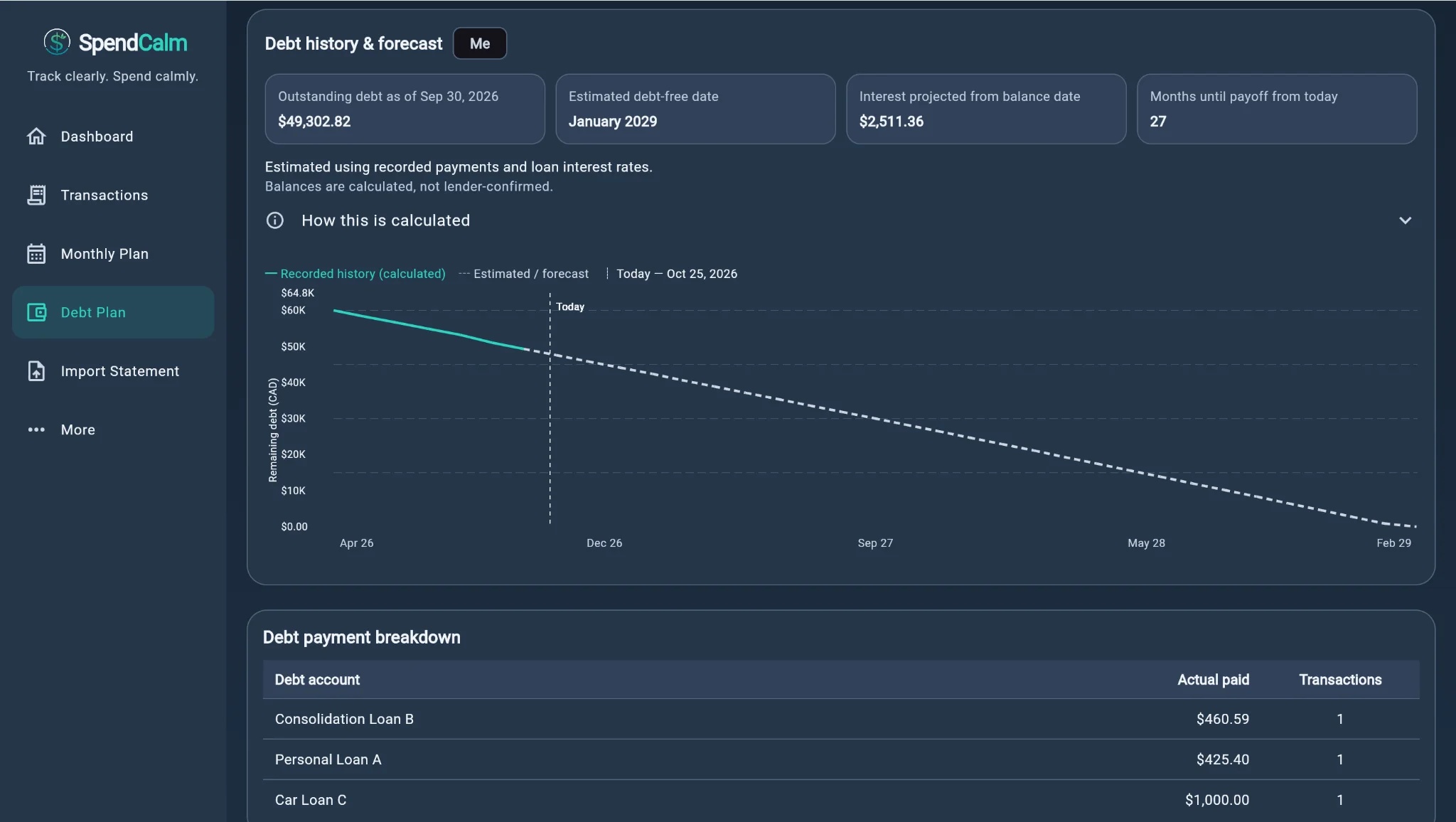Click the Dec 26 x-axis label
Image resolution: width=1456 pixels, height=822 pixels.
tap(604, 543)
